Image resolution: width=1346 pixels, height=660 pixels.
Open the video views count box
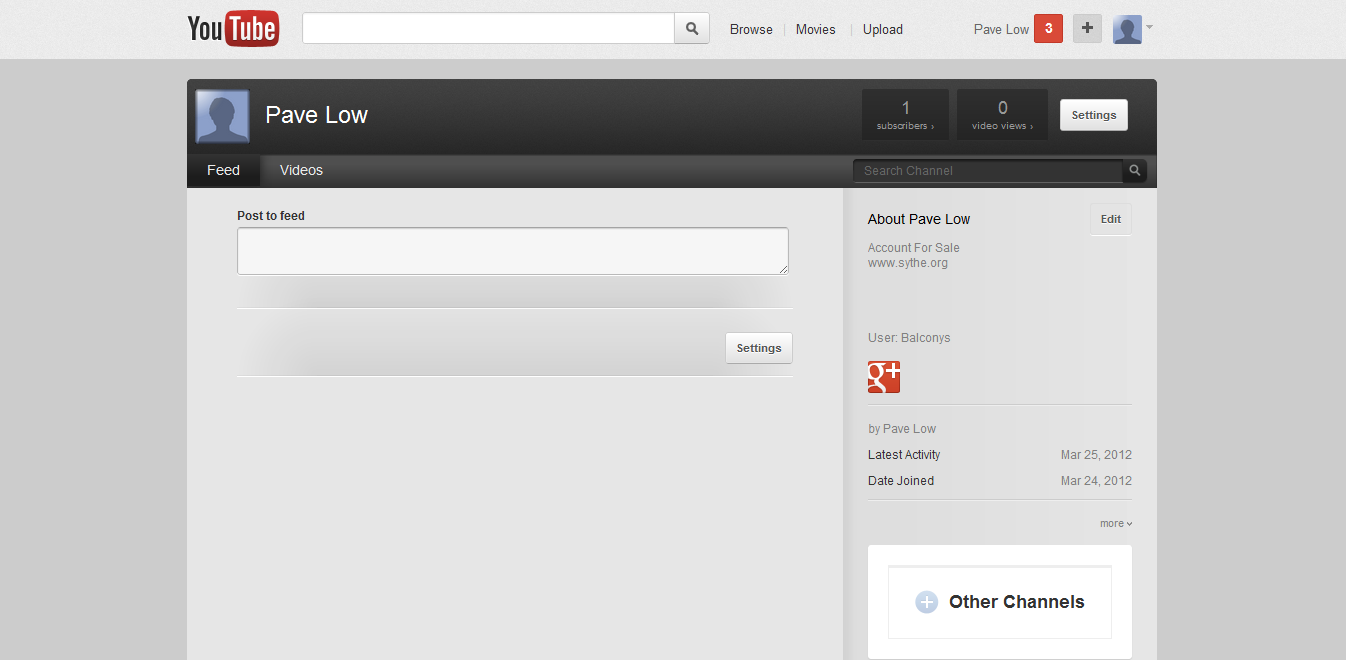(x=1002, y=115)
